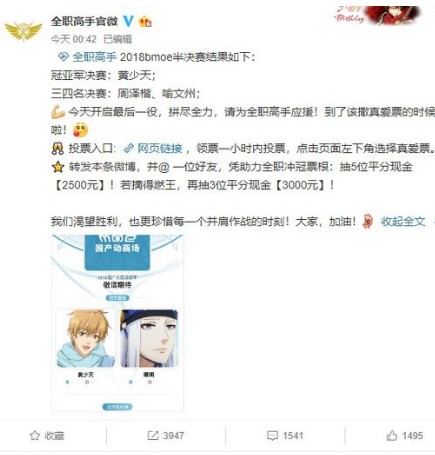
Task: Open the 网页链接 voting link
Action: [x=160, y=148]
